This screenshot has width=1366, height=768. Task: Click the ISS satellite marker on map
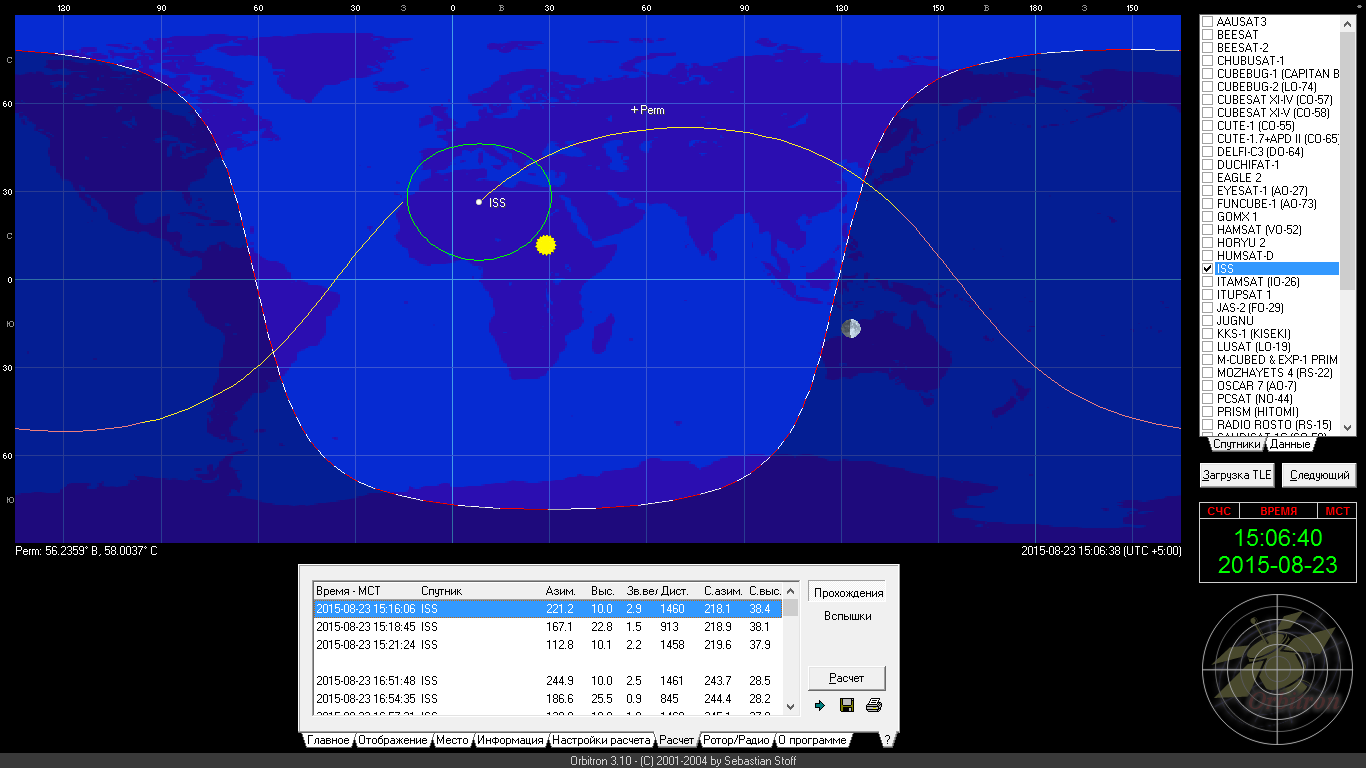point(479,202)
